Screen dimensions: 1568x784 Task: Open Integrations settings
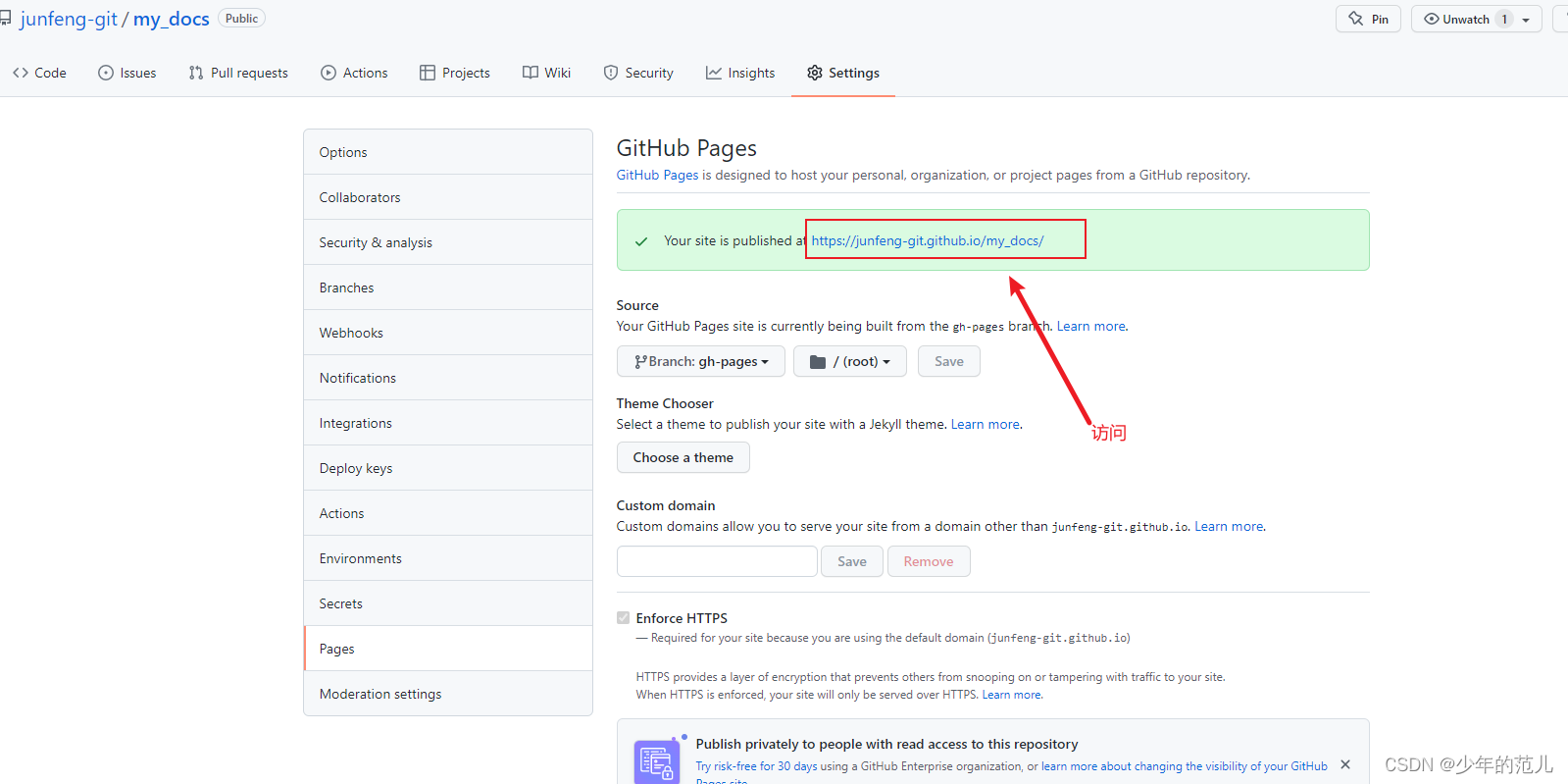tap(448, 423)
